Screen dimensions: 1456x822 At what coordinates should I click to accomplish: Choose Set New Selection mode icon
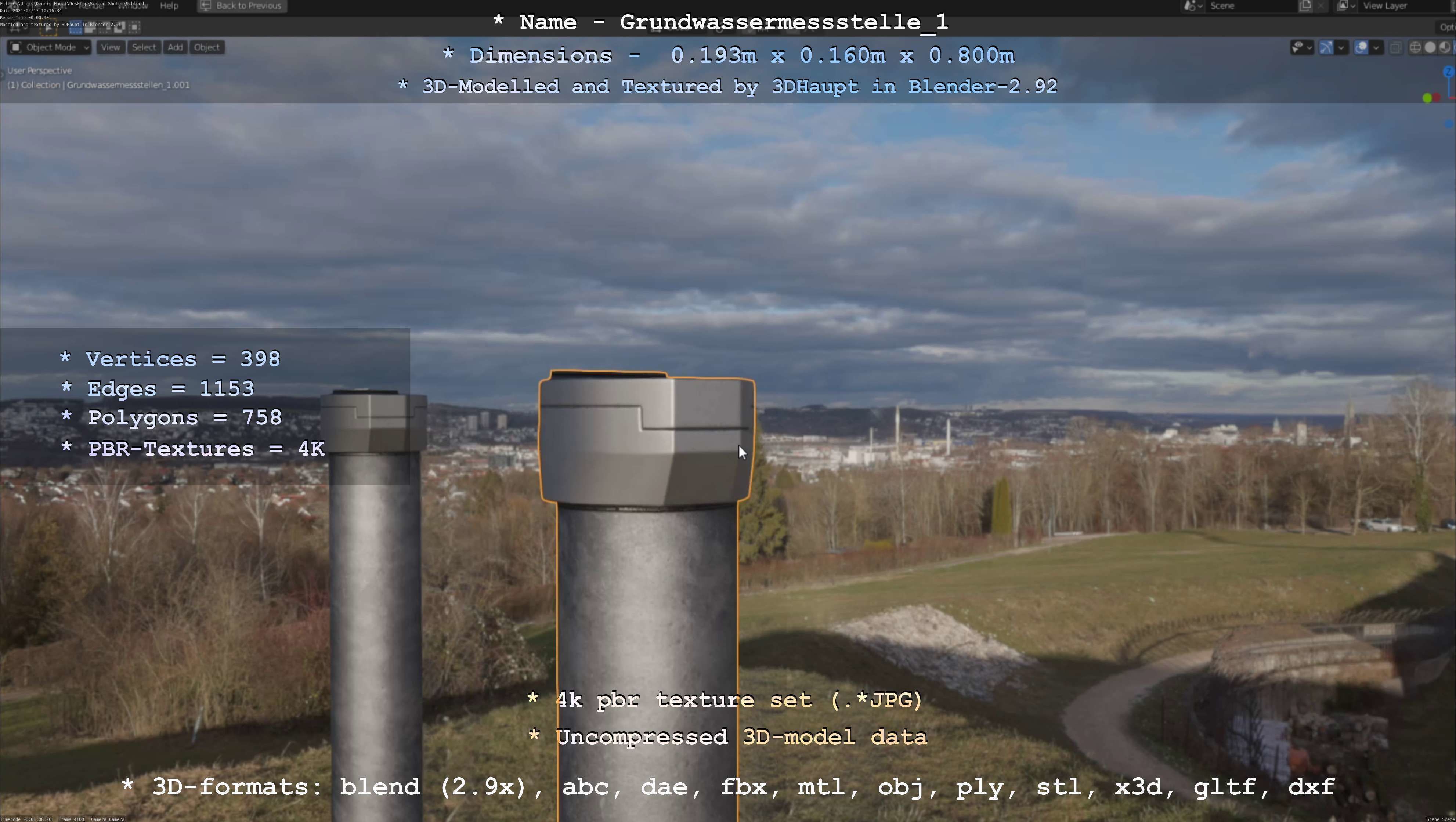click(x=76, y=27)
